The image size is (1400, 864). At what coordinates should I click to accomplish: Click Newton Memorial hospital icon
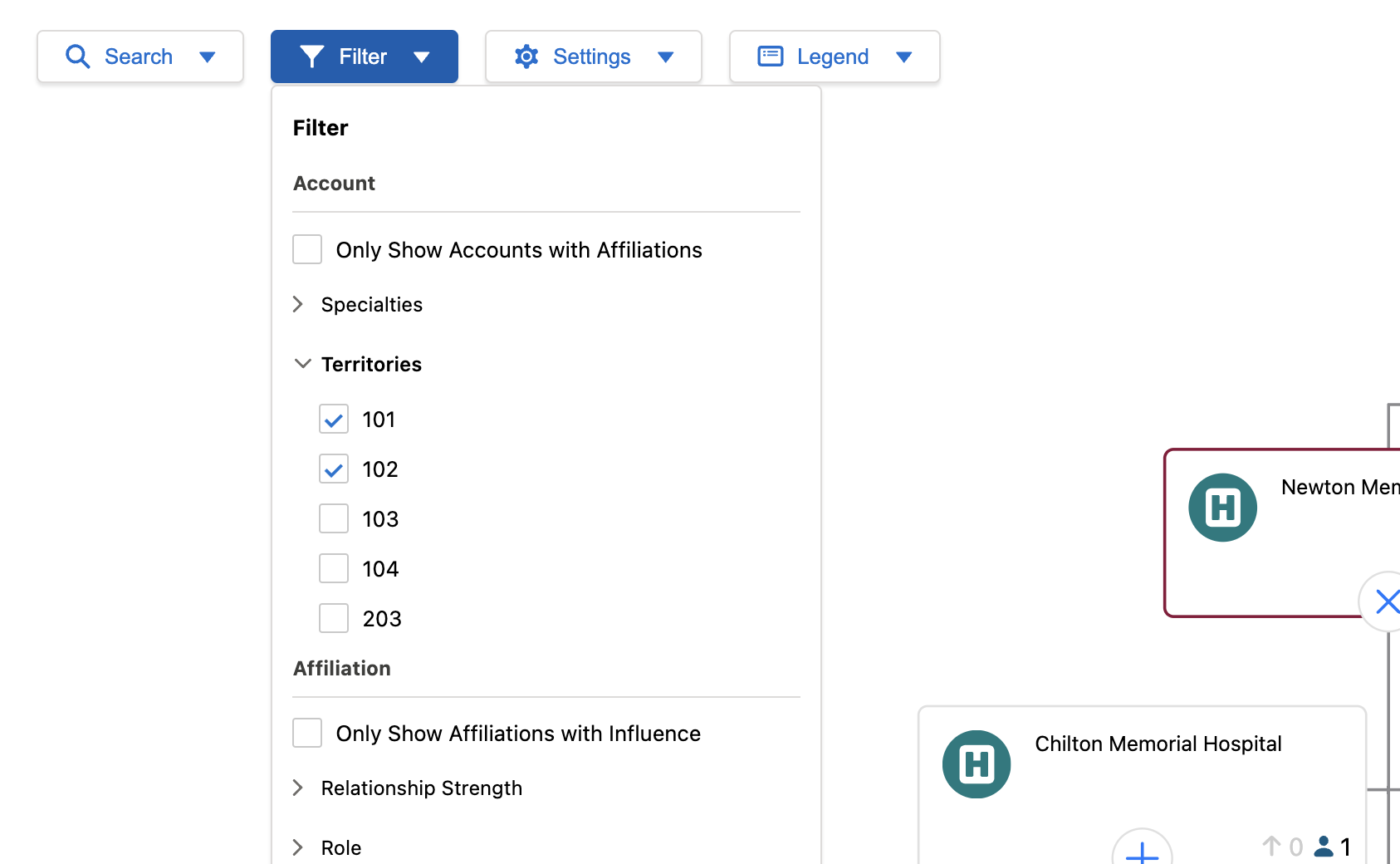[1222, 508]
